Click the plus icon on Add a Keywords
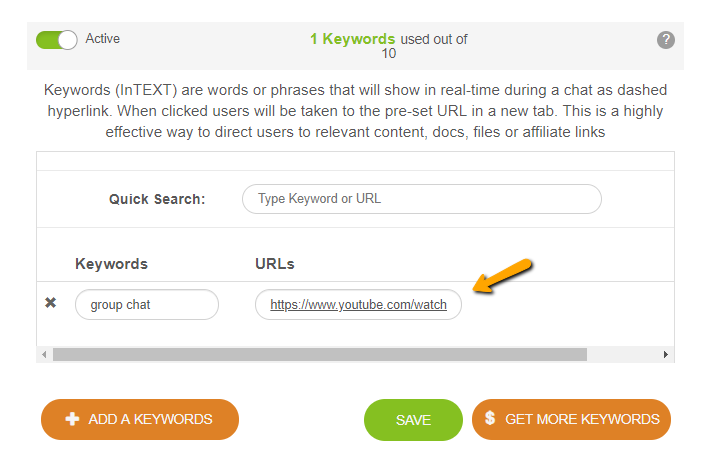Screen dimensions: 718x469 point(72,419)
